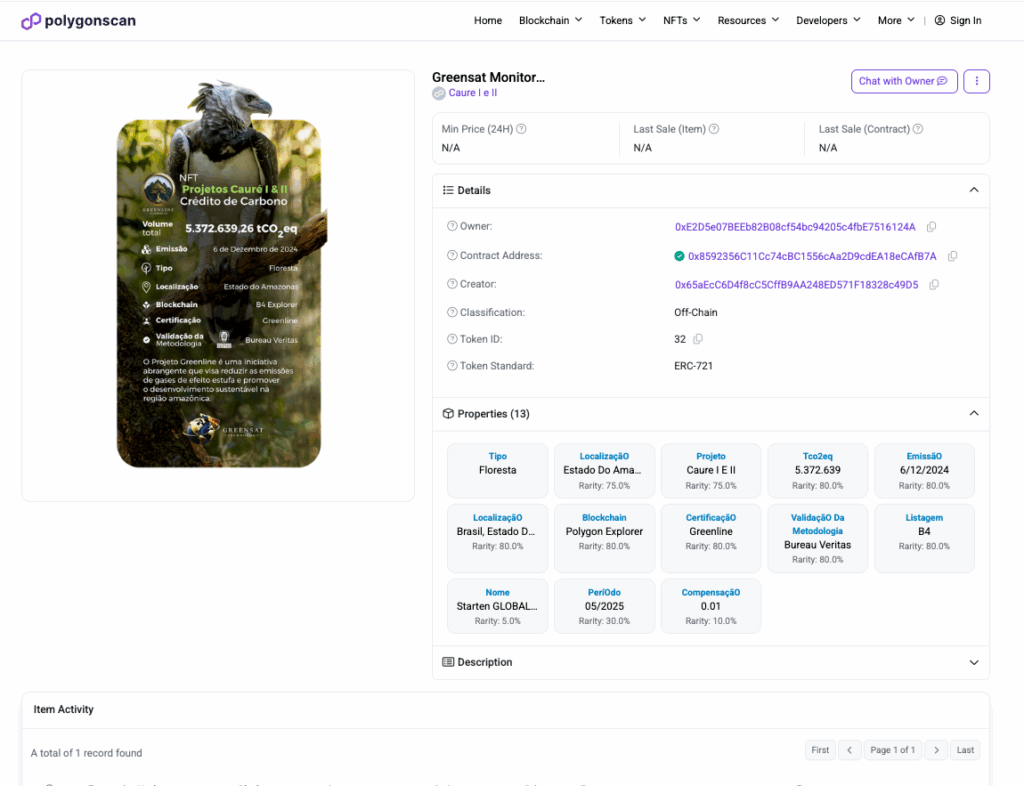Copy the Creator address
This screenshot has height=786, width=1024.
(x=934, y=285)
